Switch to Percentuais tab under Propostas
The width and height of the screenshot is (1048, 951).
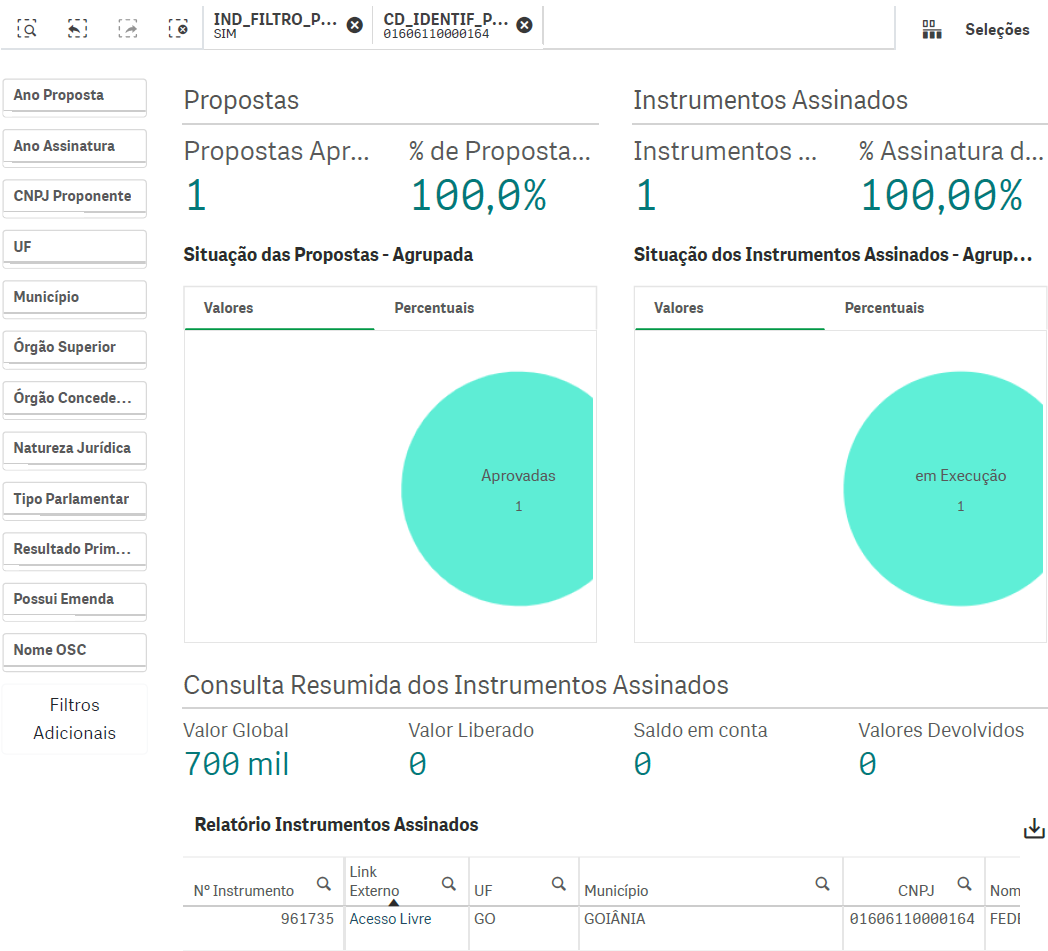click(434, 308)
